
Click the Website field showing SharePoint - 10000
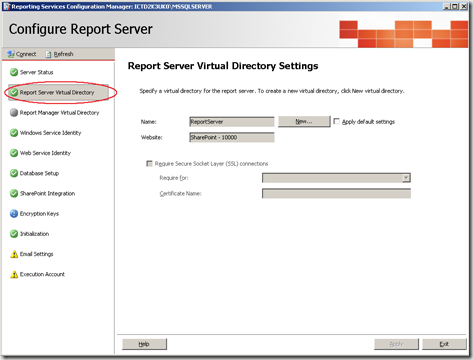(232, 137)
